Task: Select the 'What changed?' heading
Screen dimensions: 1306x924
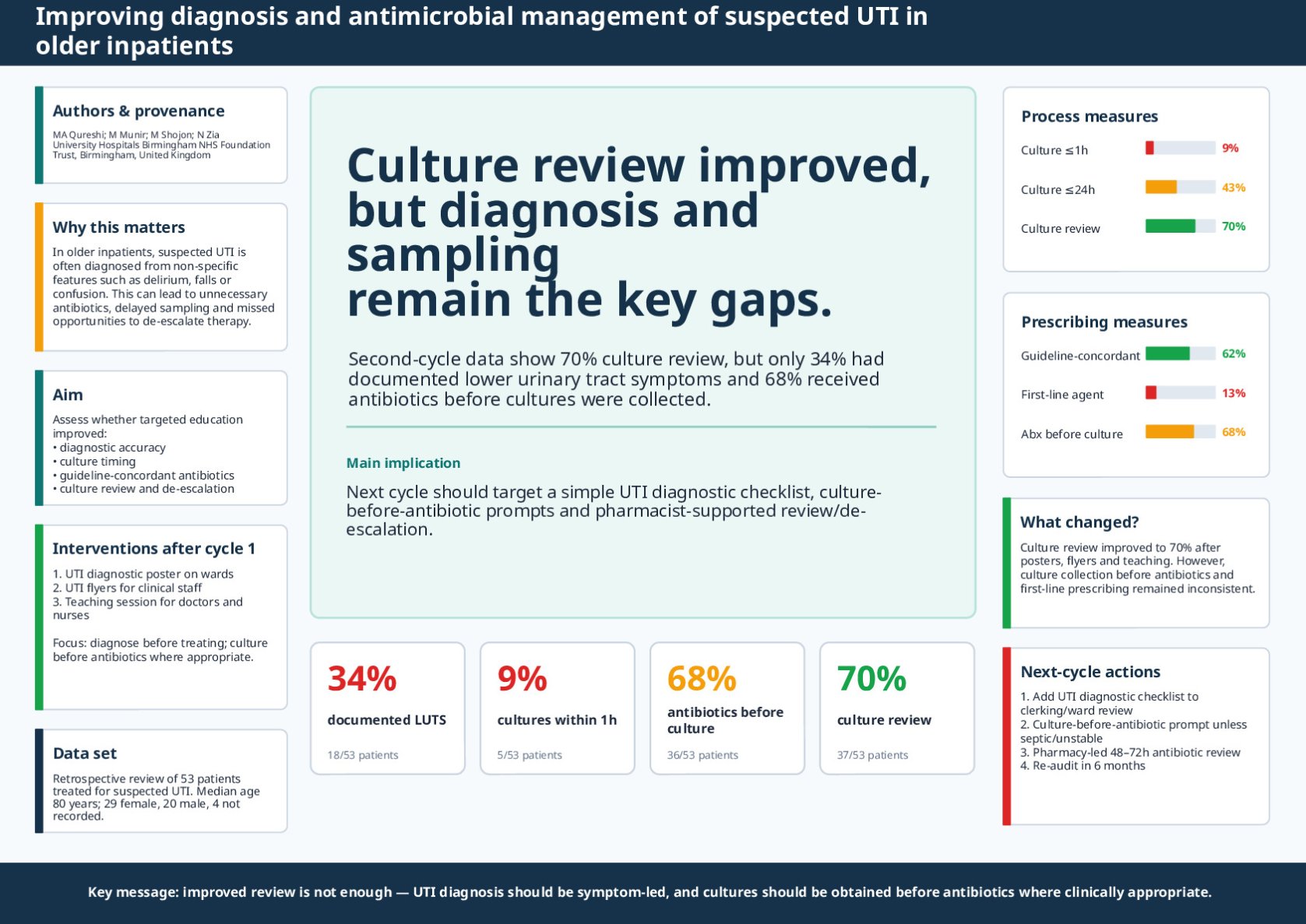Action: click(x=1079, y=522)
